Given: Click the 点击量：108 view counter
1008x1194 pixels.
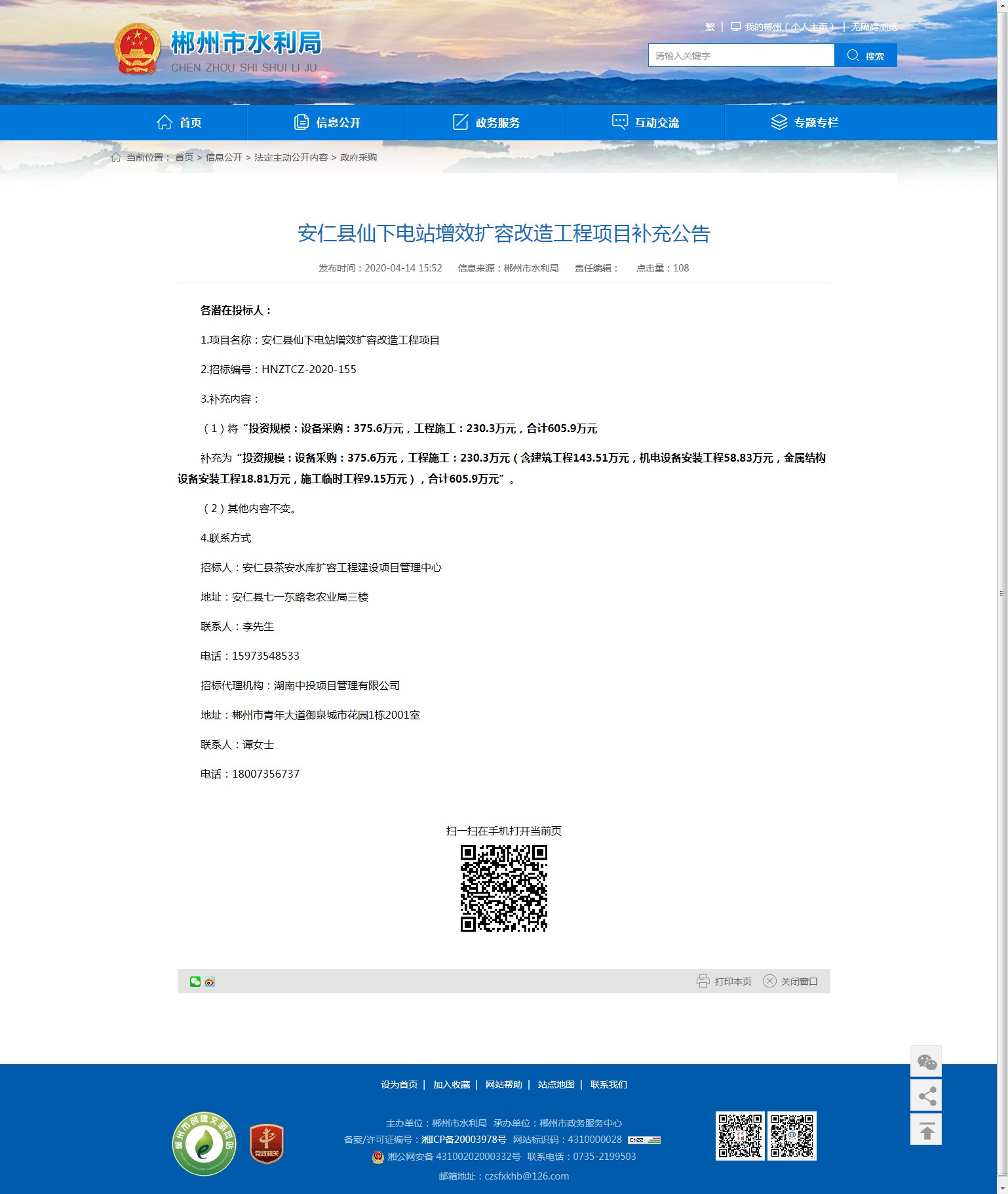Looking at the screenshot, I should 663,268.
